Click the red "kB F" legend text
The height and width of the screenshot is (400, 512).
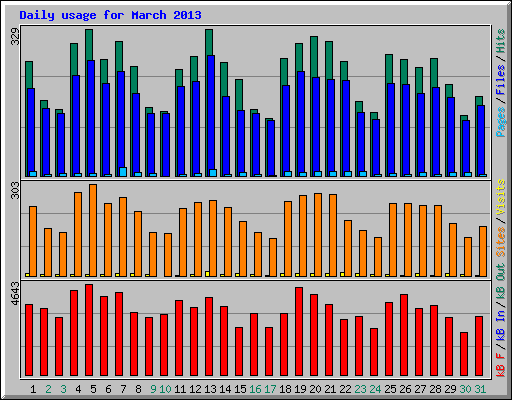[500, 364]
